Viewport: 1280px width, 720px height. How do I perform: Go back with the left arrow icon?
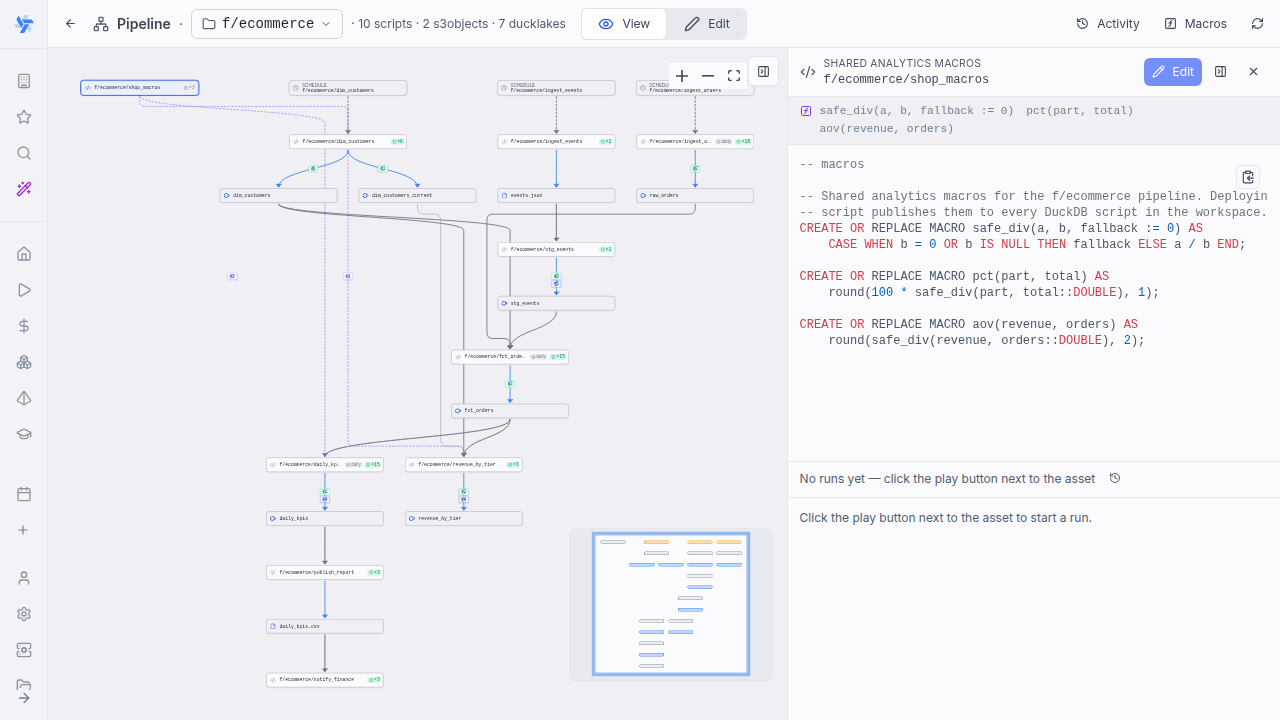coord(70,24)
